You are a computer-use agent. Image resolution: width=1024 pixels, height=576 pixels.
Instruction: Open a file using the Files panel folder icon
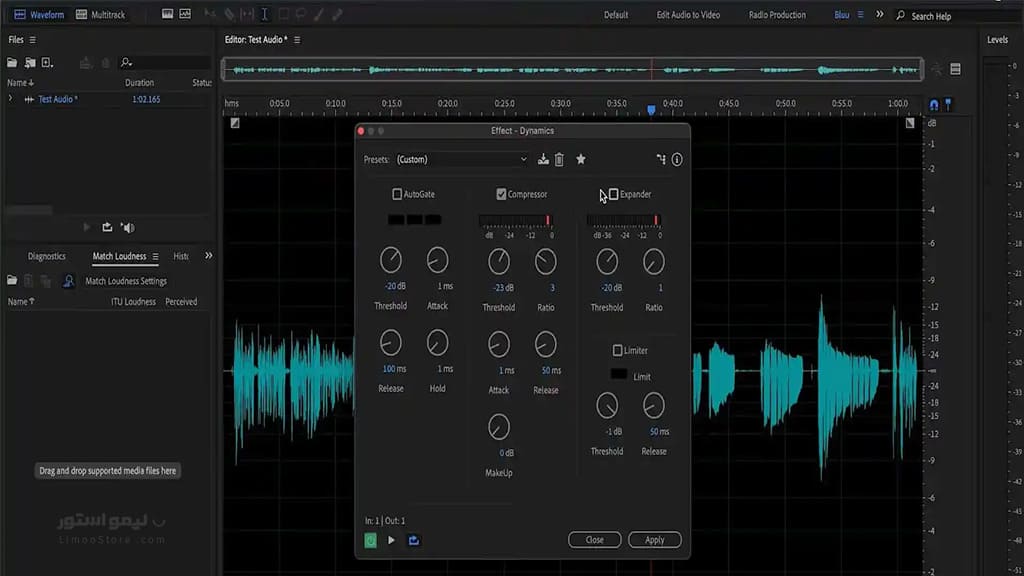click(12, 63)
